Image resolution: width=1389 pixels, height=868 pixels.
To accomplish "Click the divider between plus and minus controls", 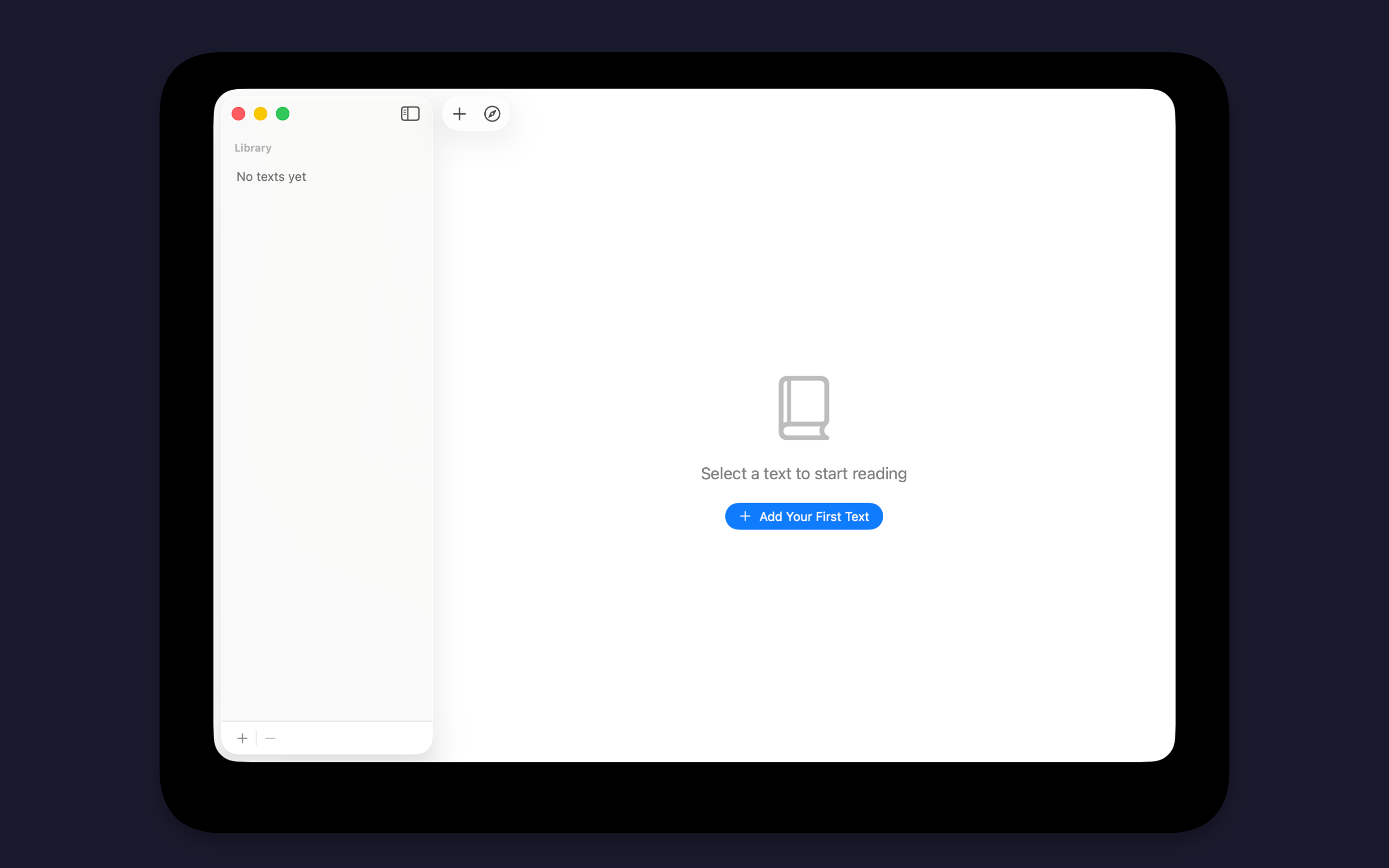I will pos(257,738).
